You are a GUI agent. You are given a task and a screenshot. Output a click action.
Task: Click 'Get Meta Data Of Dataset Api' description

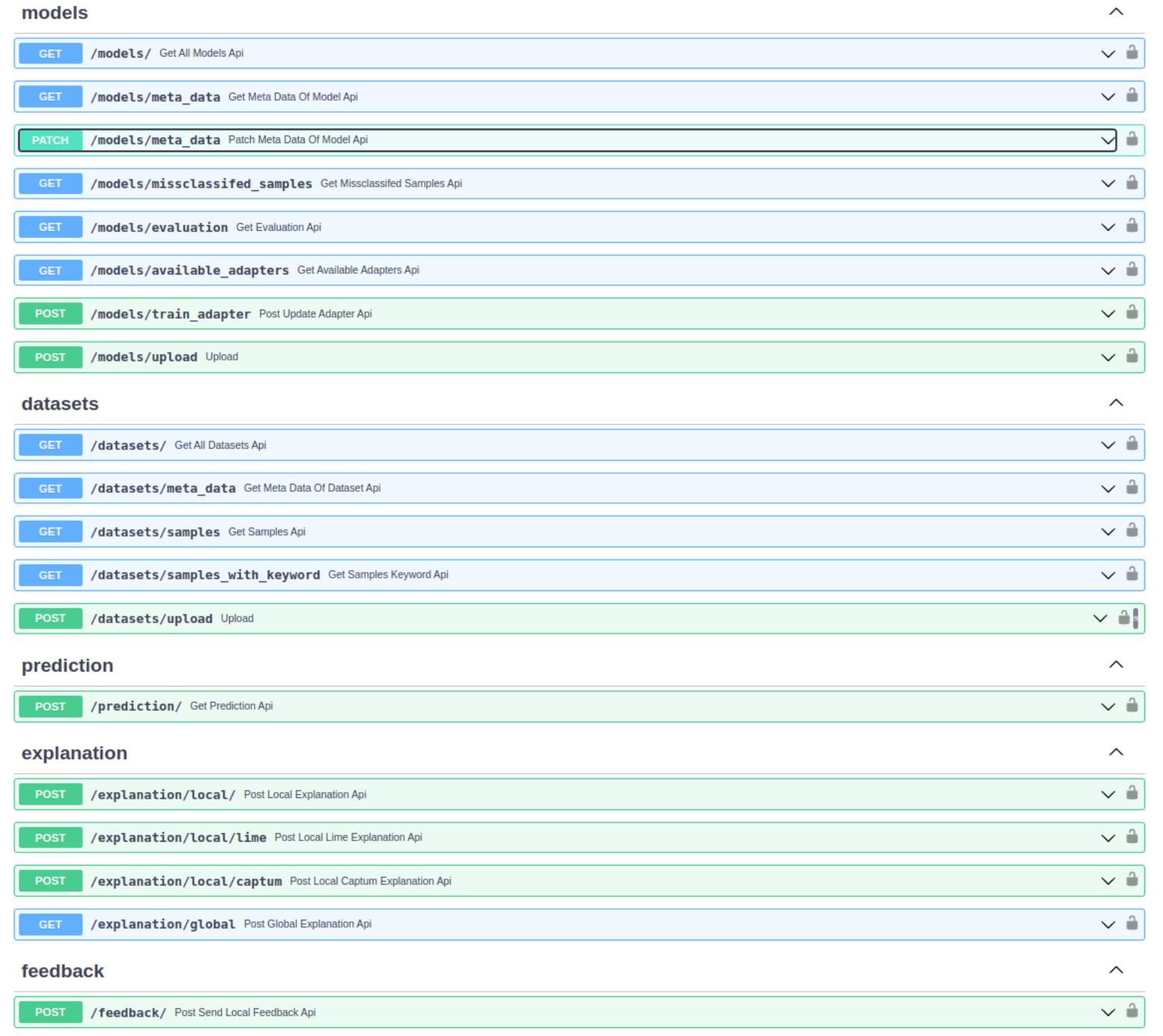[312, 488]
